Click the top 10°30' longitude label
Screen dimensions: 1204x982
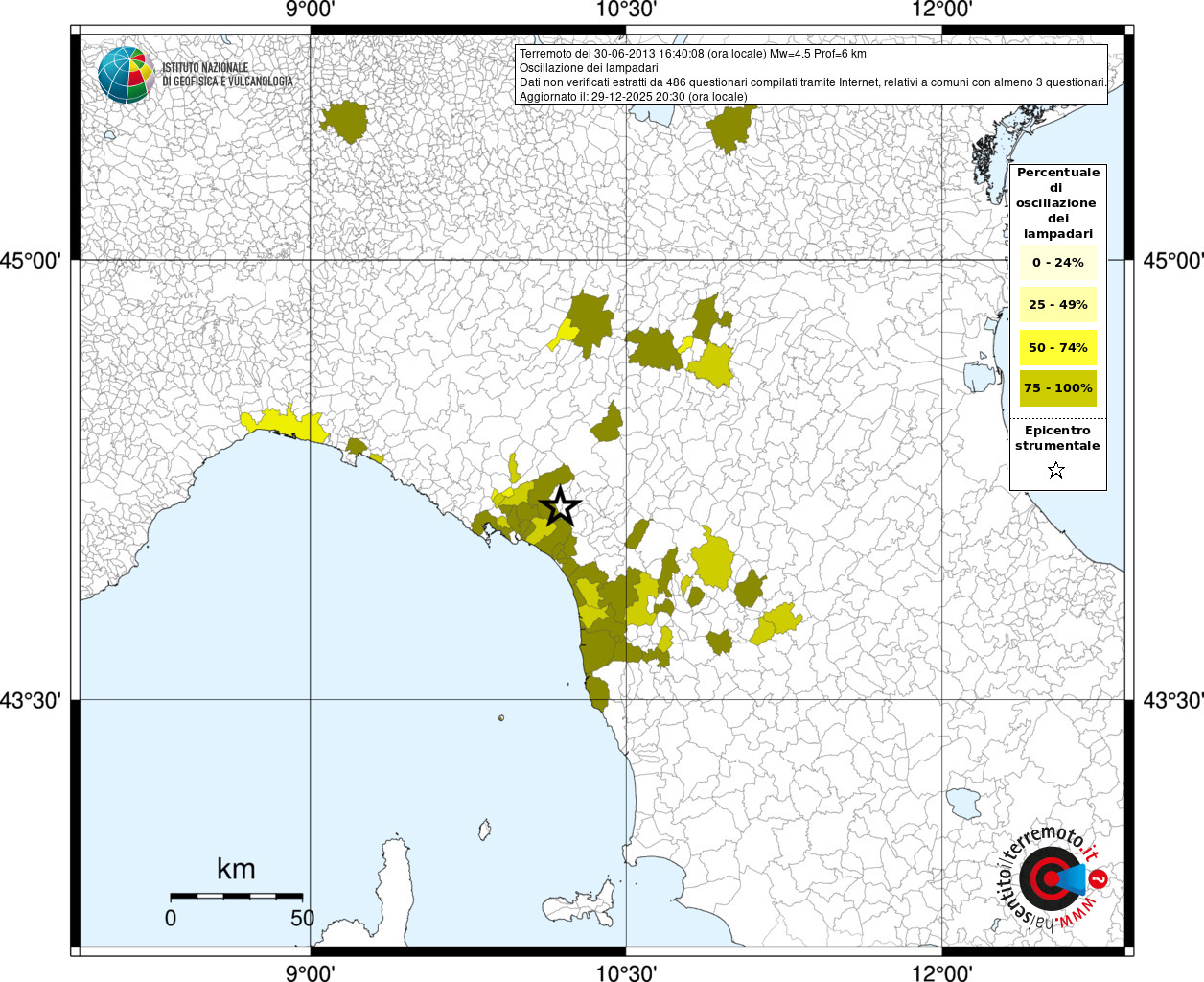coord(626,10)
